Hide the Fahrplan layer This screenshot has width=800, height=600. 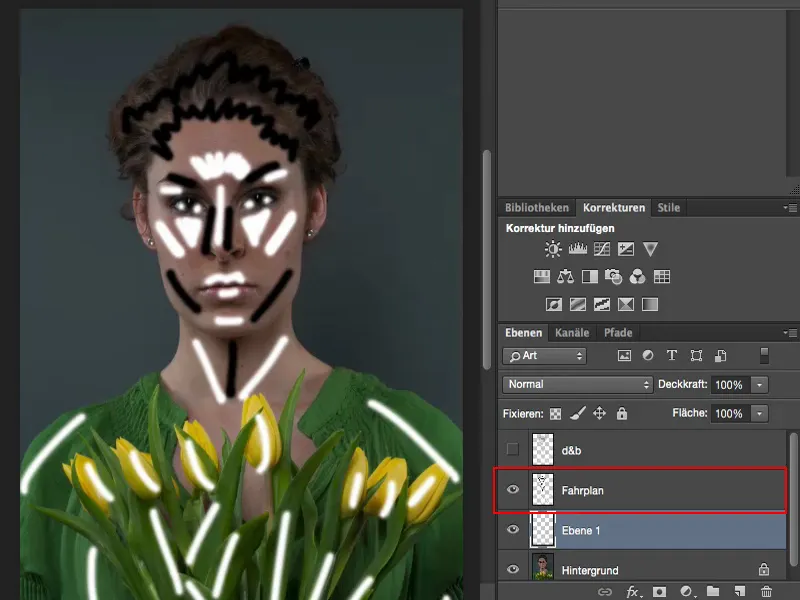pos(513,490)
